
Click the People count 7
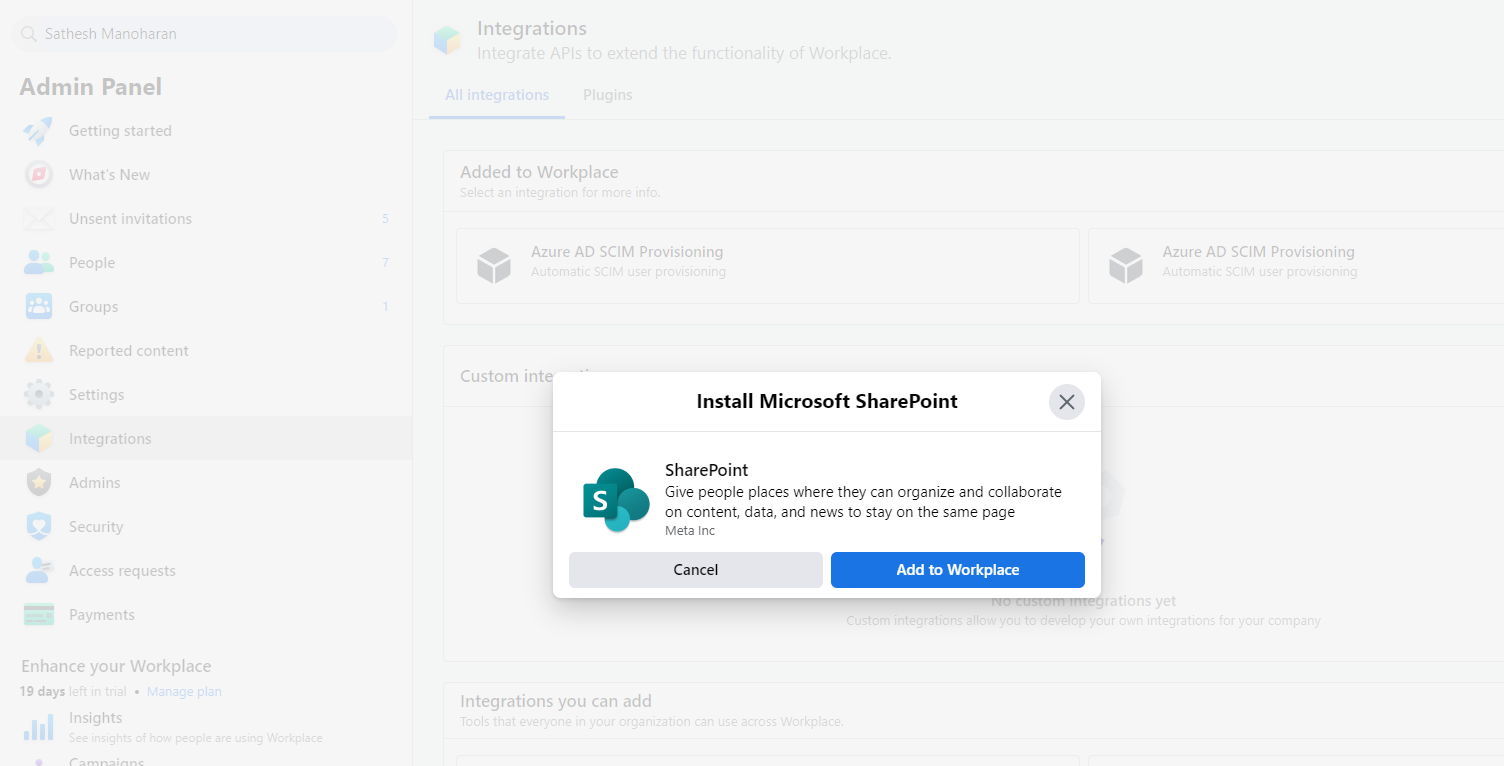point(385,263)
